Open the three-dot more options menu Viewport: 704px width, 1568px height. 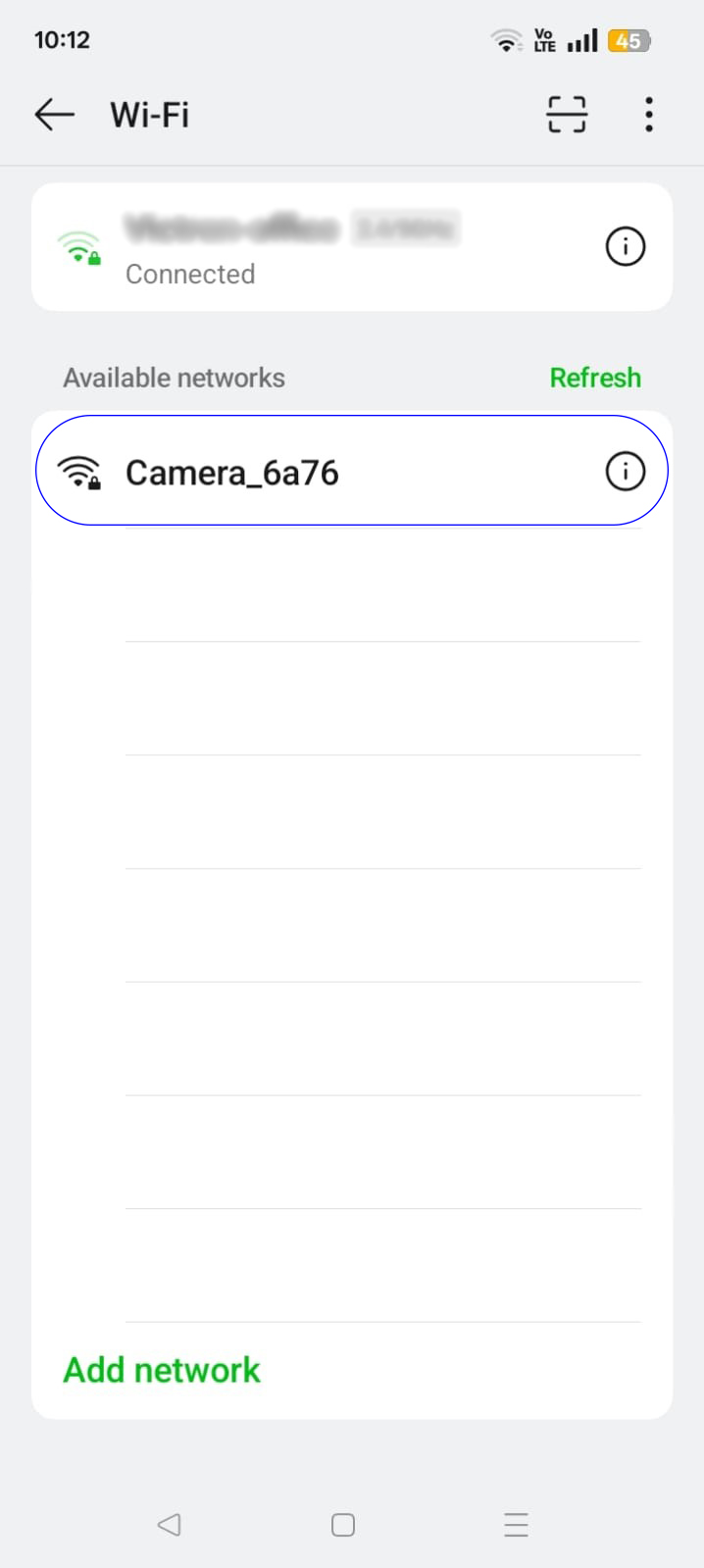[648, 115]
